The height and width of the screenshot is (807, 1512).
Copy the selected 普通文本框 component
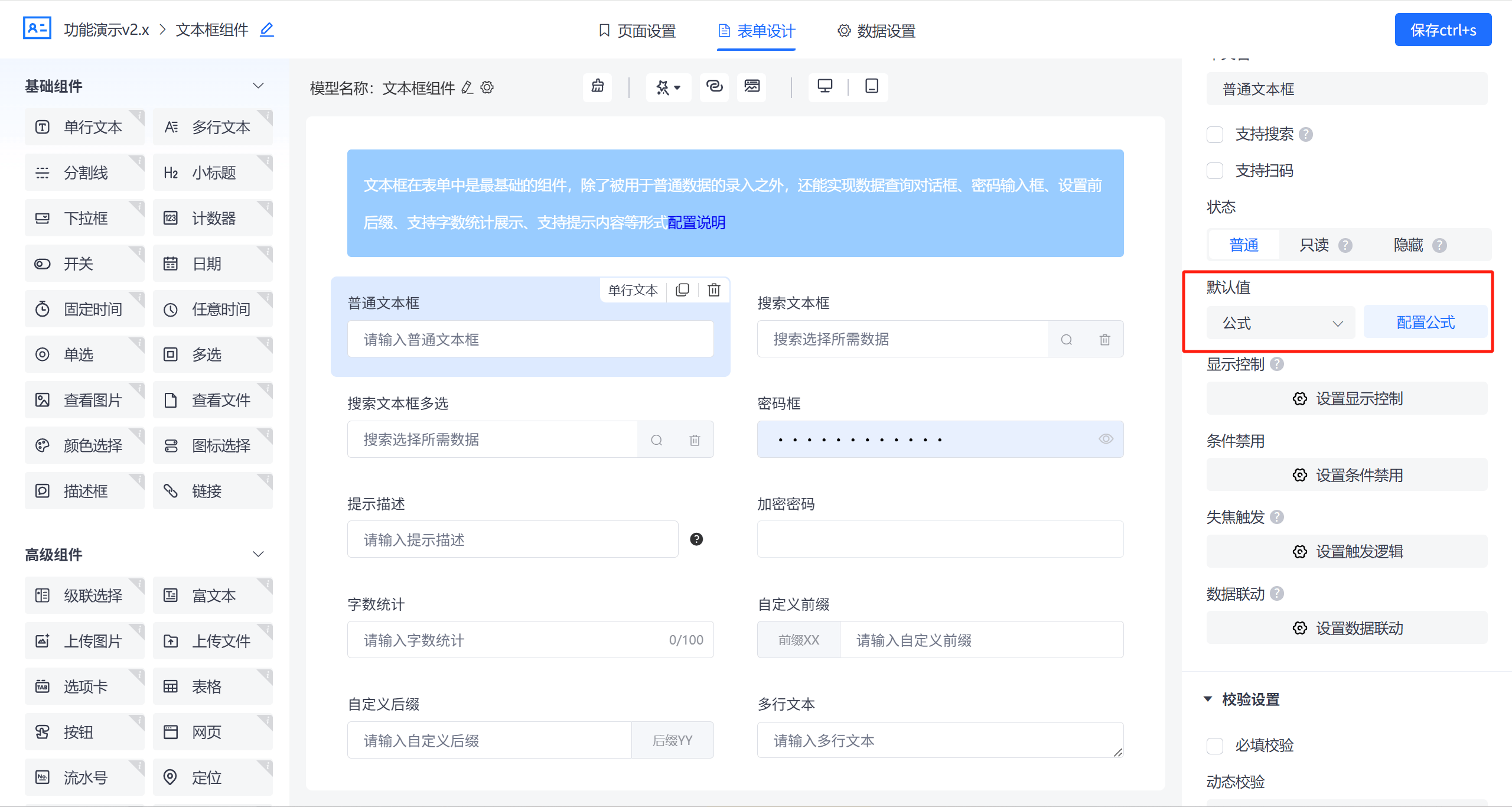point(683,290)
